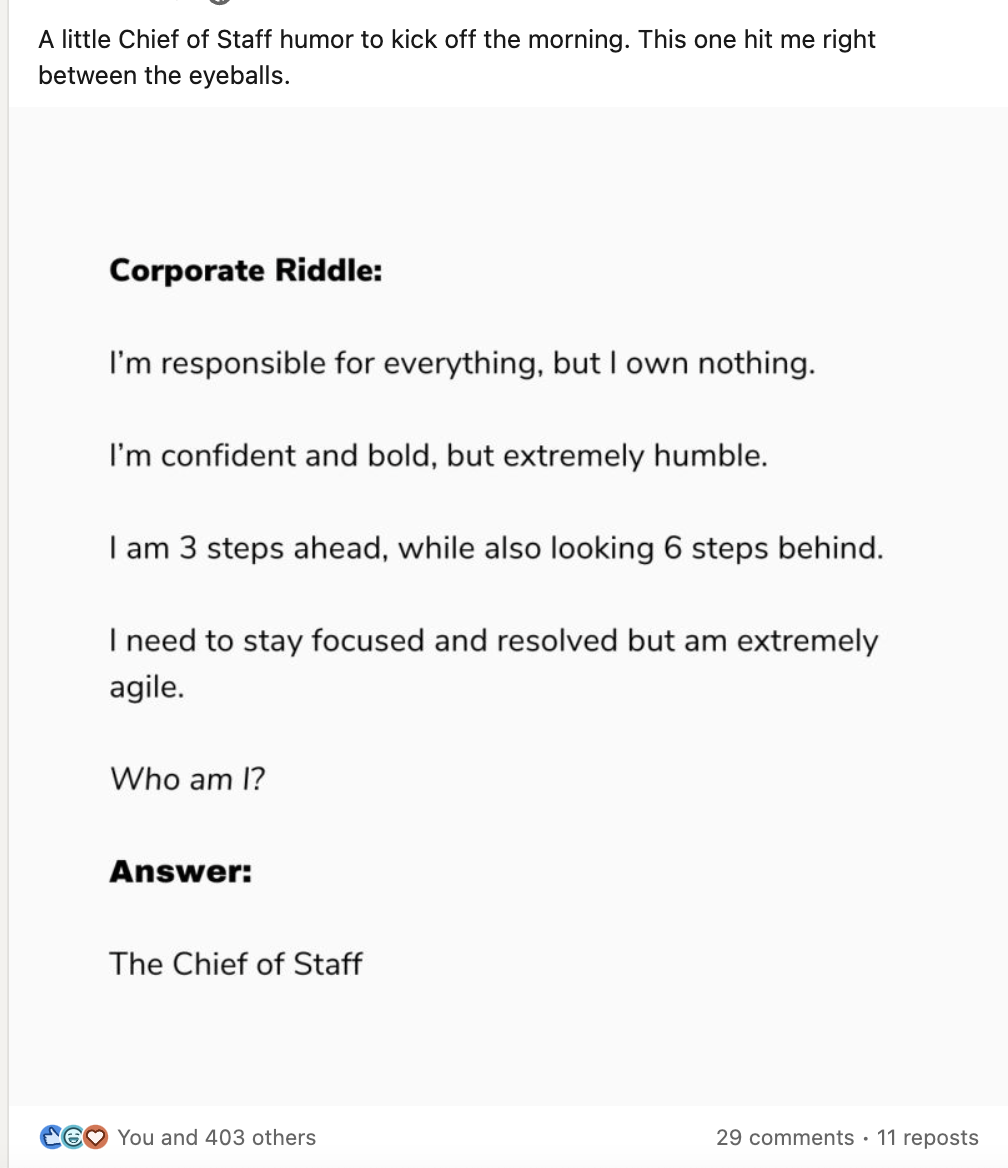The image size is (1008, 1168).
Task: Click the word 'agile.' in the image
Action: (147, 688)
